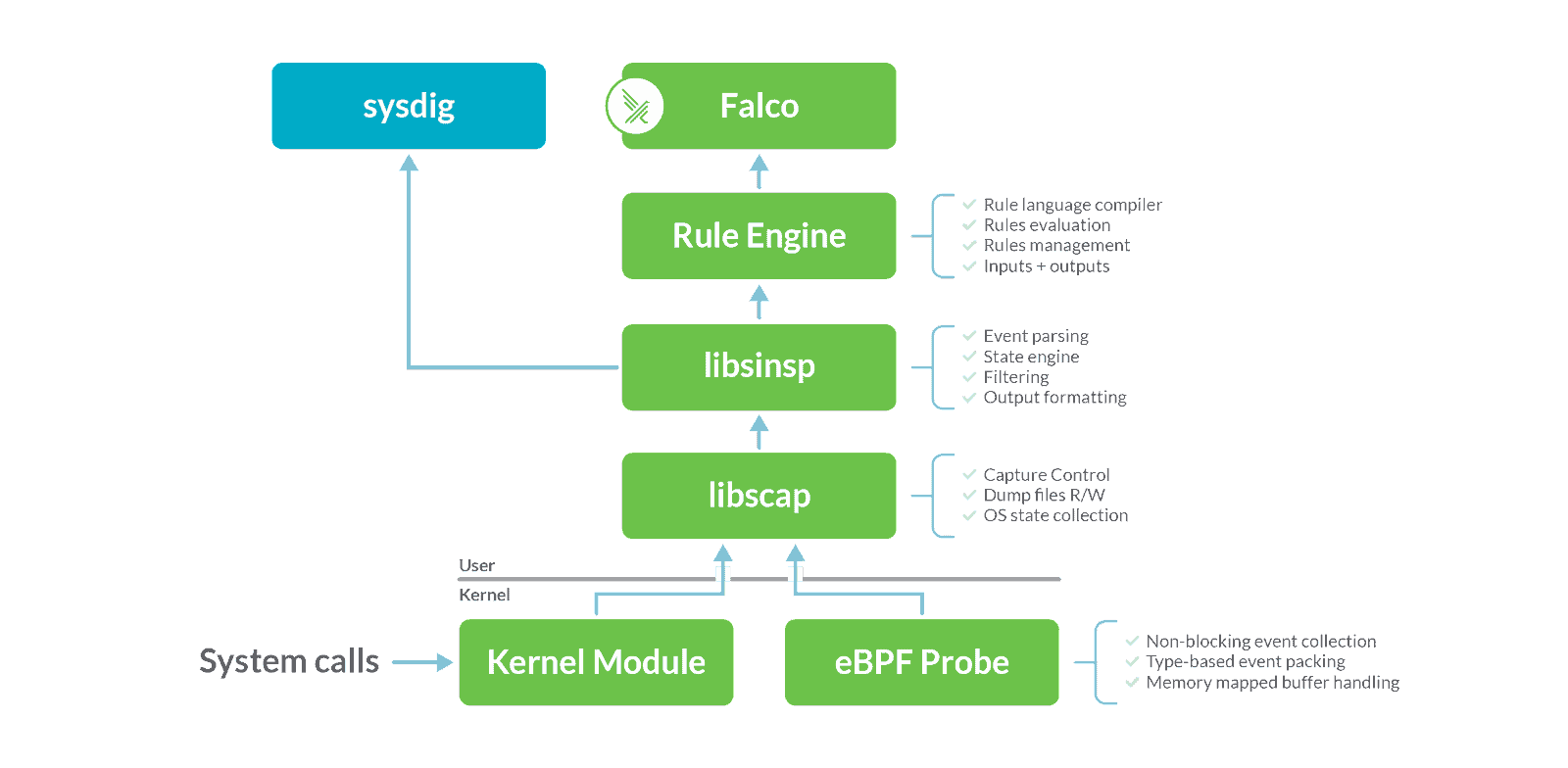
Task: Click the 'System calls' label
Action: click(x=289, y=661)
